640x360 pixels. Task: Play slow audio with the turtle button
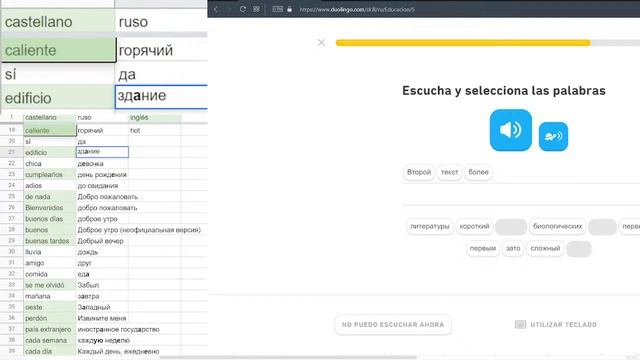point(553,136)
